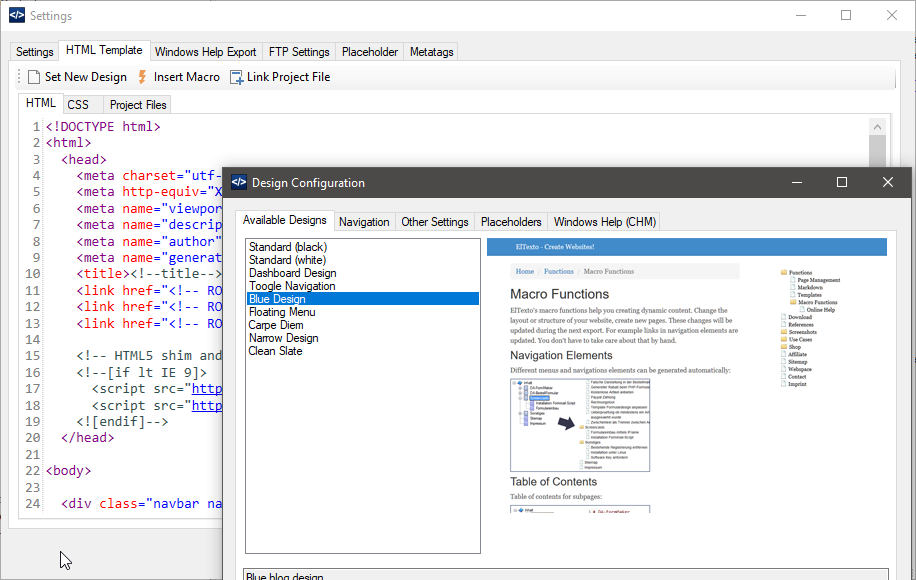Viewport: 916px width, 580px height.
Task: Click the ElTexto - Create Websites! header
Action: tap(555, 247)
